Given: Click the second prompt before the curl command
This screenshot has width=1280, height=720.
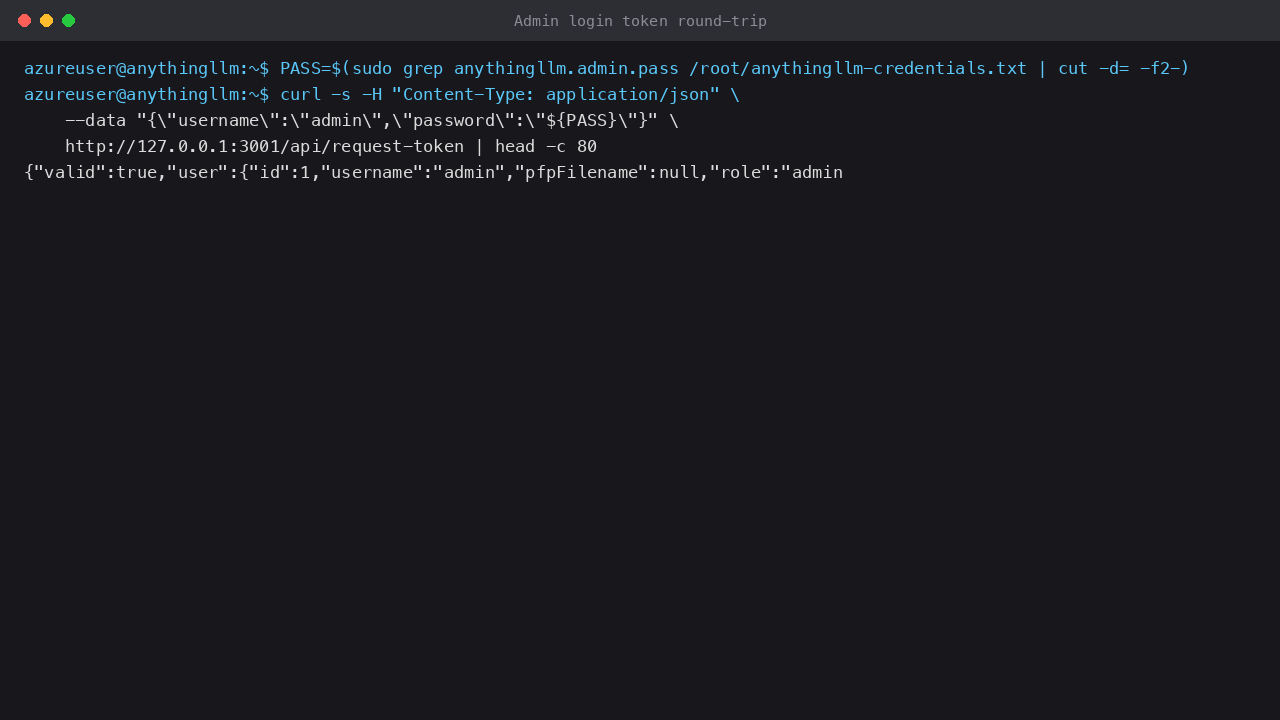Looking at the screenshot, I should (x=147, y=94).
